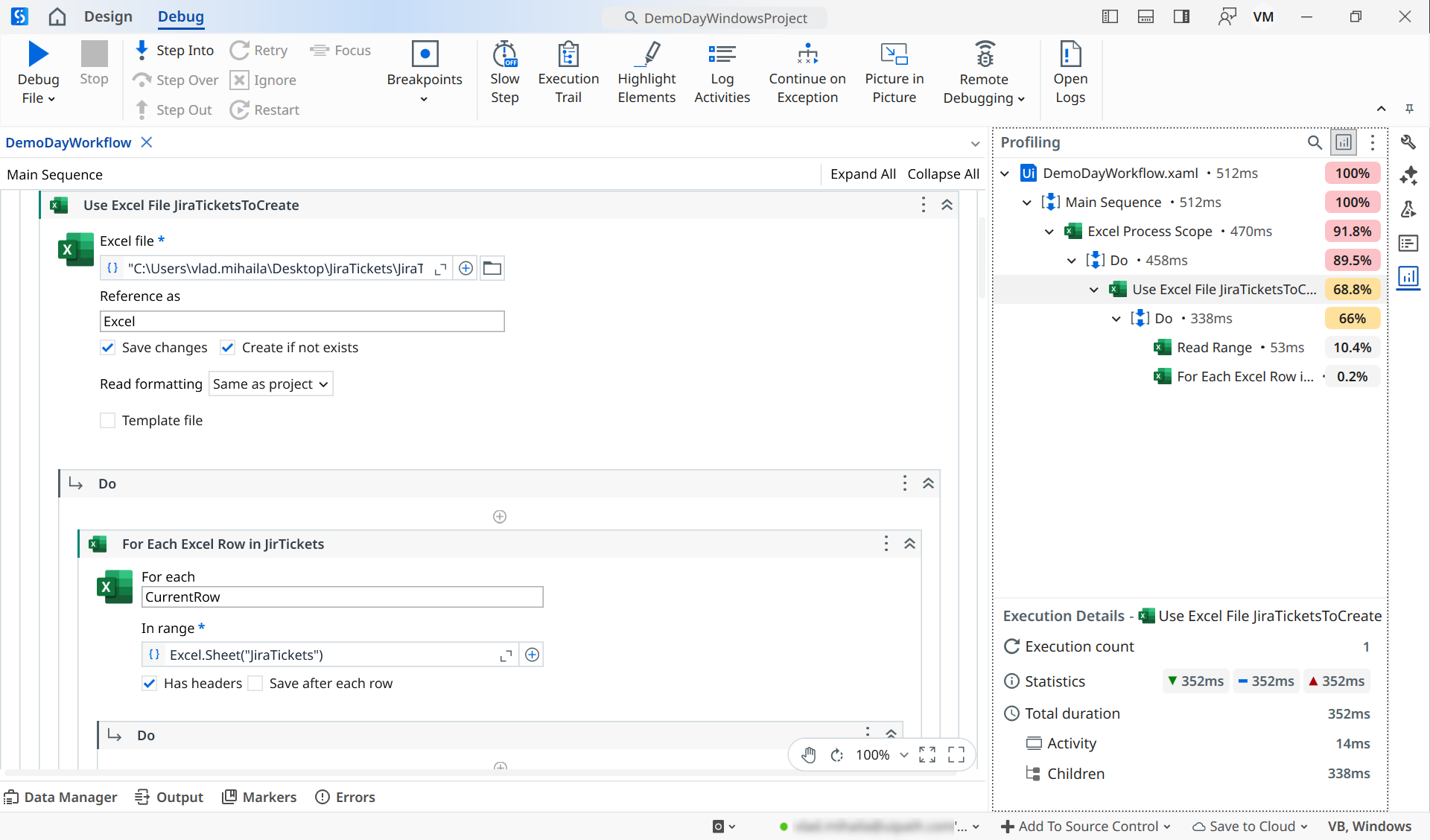Collapse Use Excel File JiraTicketsToCreate activity
The image size is (1430, 840).
[x=947, y=205]
